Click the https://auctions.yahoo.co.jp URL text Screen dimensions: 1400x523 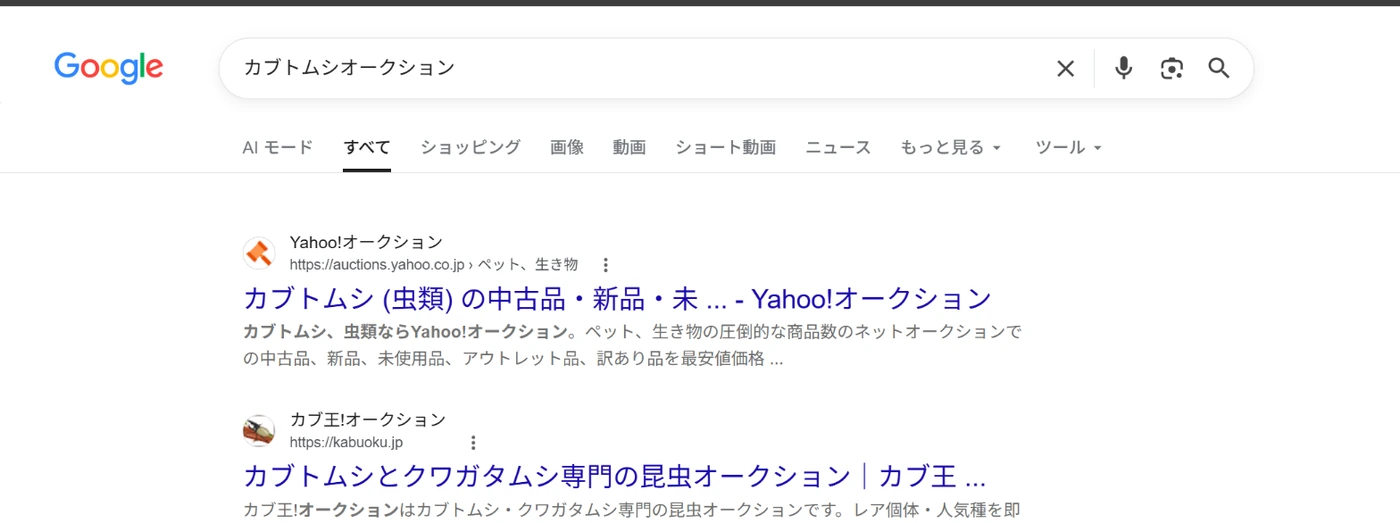pos(377,265)
